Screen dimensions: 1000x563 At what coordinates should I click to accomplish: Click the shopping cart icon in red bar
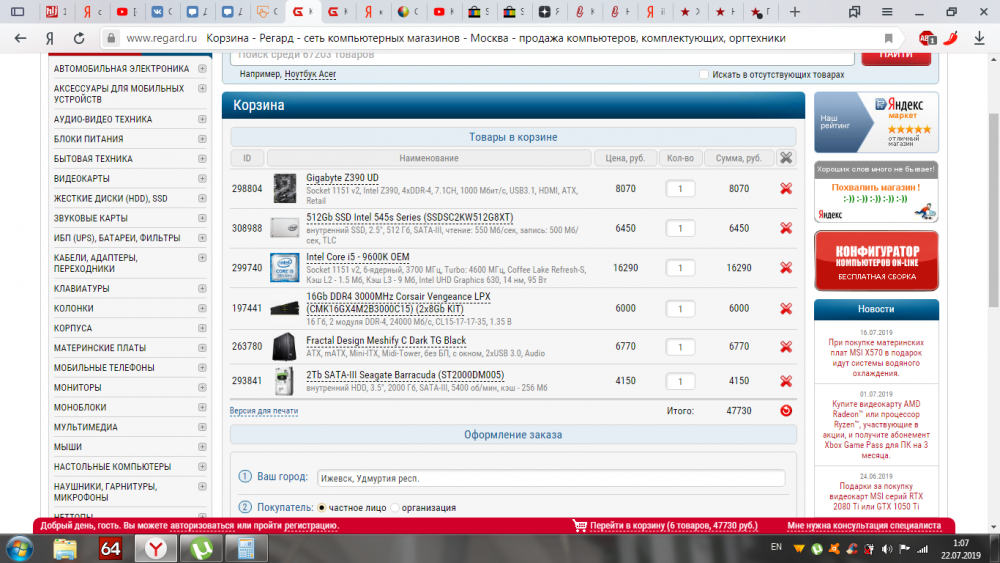pos(579,525)
